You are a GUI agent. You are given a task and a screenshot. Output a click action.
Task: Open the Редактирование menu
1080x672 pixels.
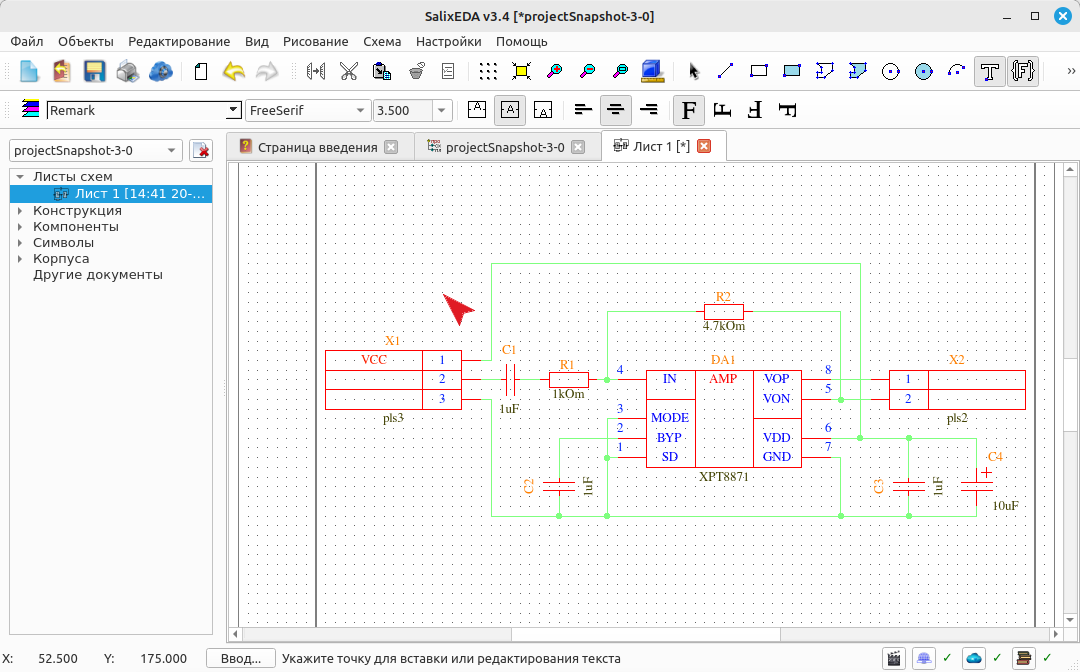[x=179, y=41]
